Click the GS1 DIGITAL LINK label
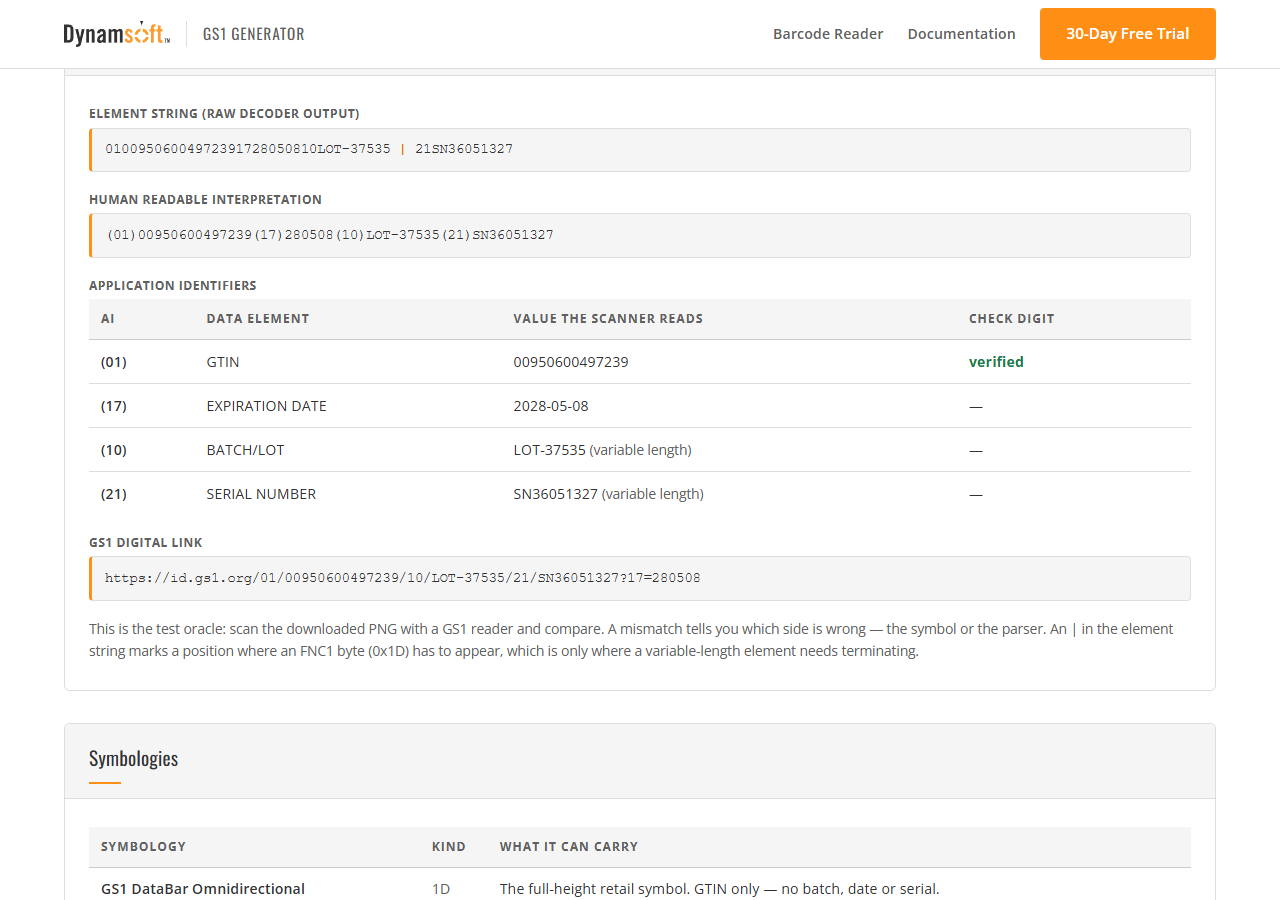The height and width of the screenshot is (900, 1280). (146, 543)
